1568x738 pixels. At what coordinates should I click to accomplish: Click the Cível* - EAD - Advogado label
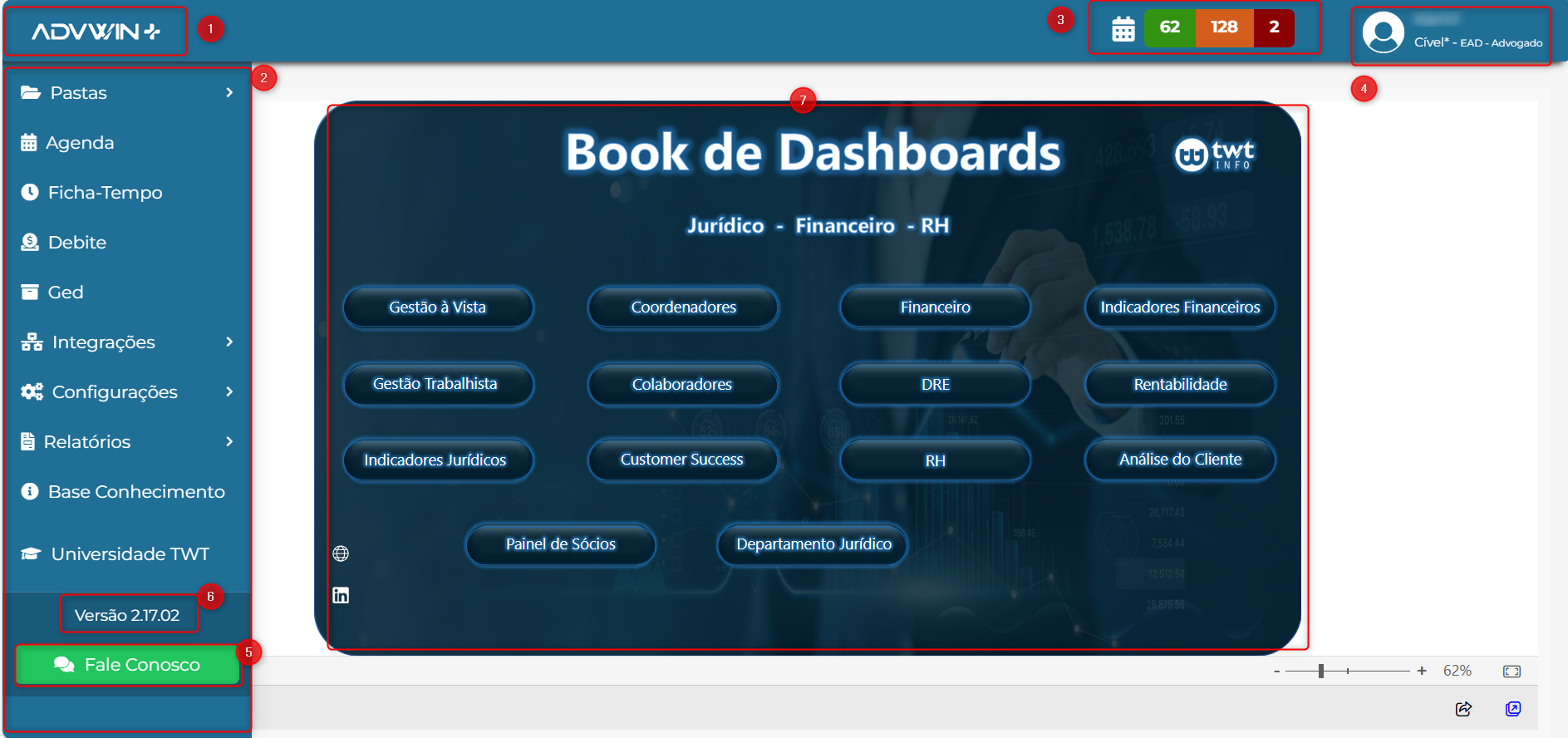[x=1478, y=42]
